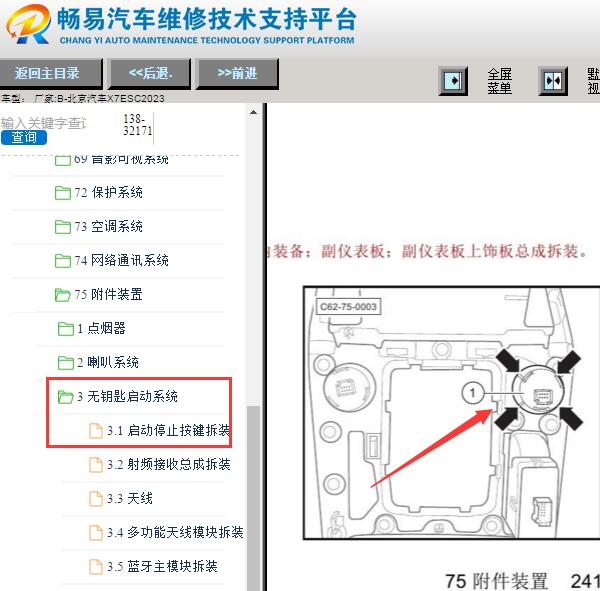Click the 2 喇叭系统 folder icon
Image resolution: width=600 pixels, height=591 pixels.
pyautogui.click(x=65, y=363)
